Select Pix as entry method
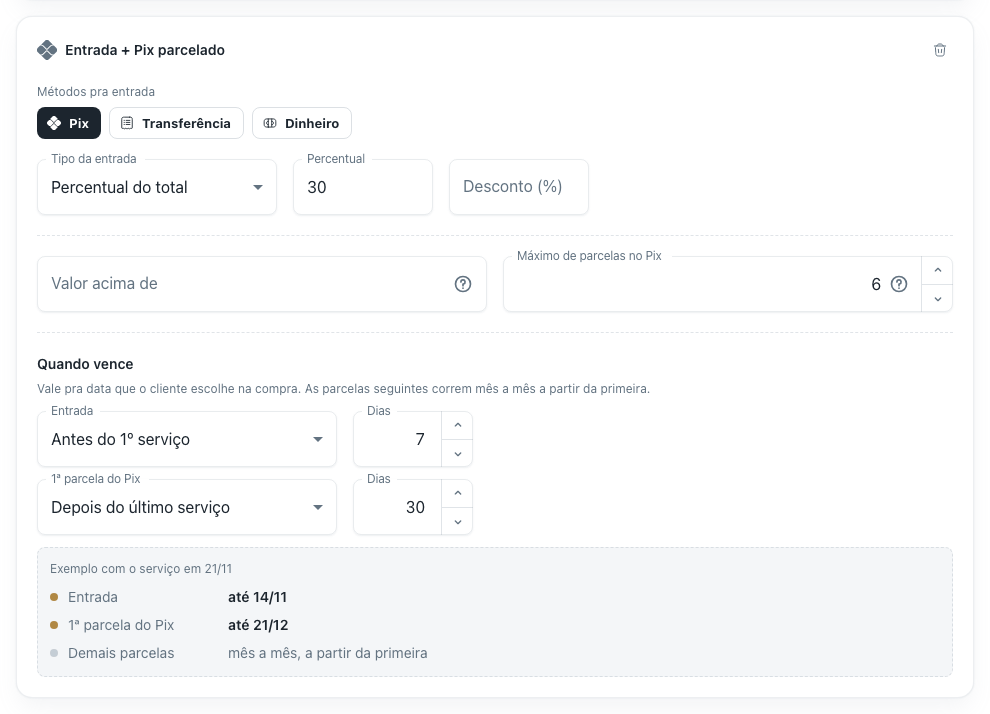990x714 pixels. pos(69,123)
